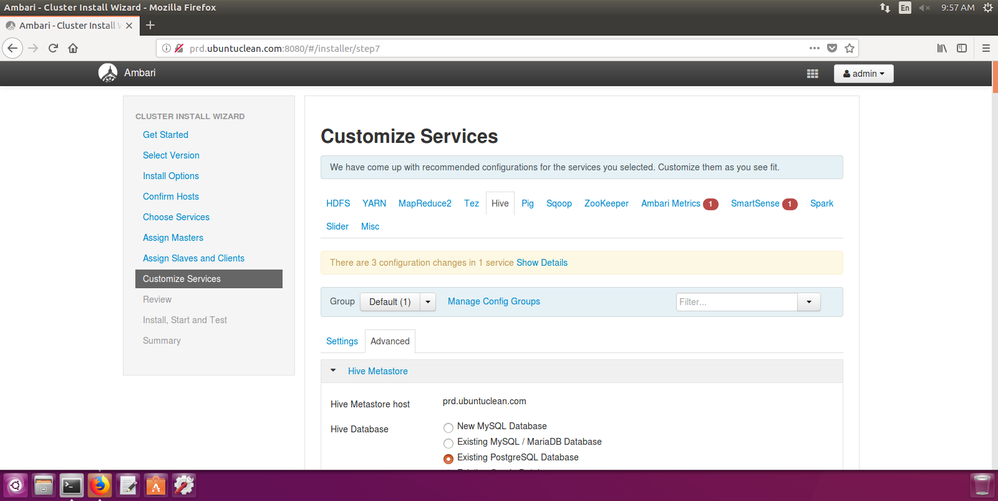
Task: Select the Hive service tab
Action: point(500,203)
